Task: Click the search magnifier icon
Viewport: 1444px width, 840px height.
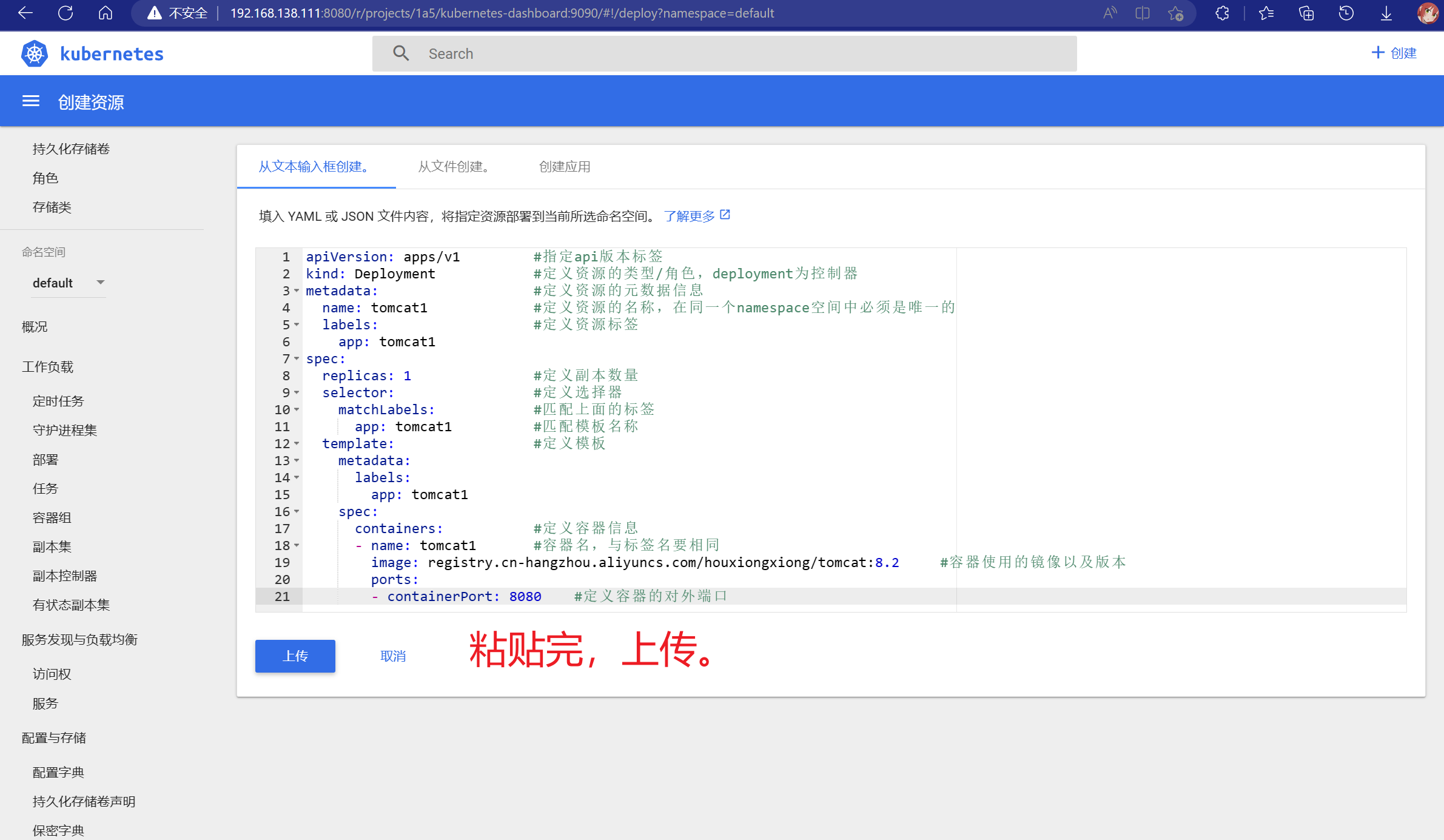Action: [401, 53]
